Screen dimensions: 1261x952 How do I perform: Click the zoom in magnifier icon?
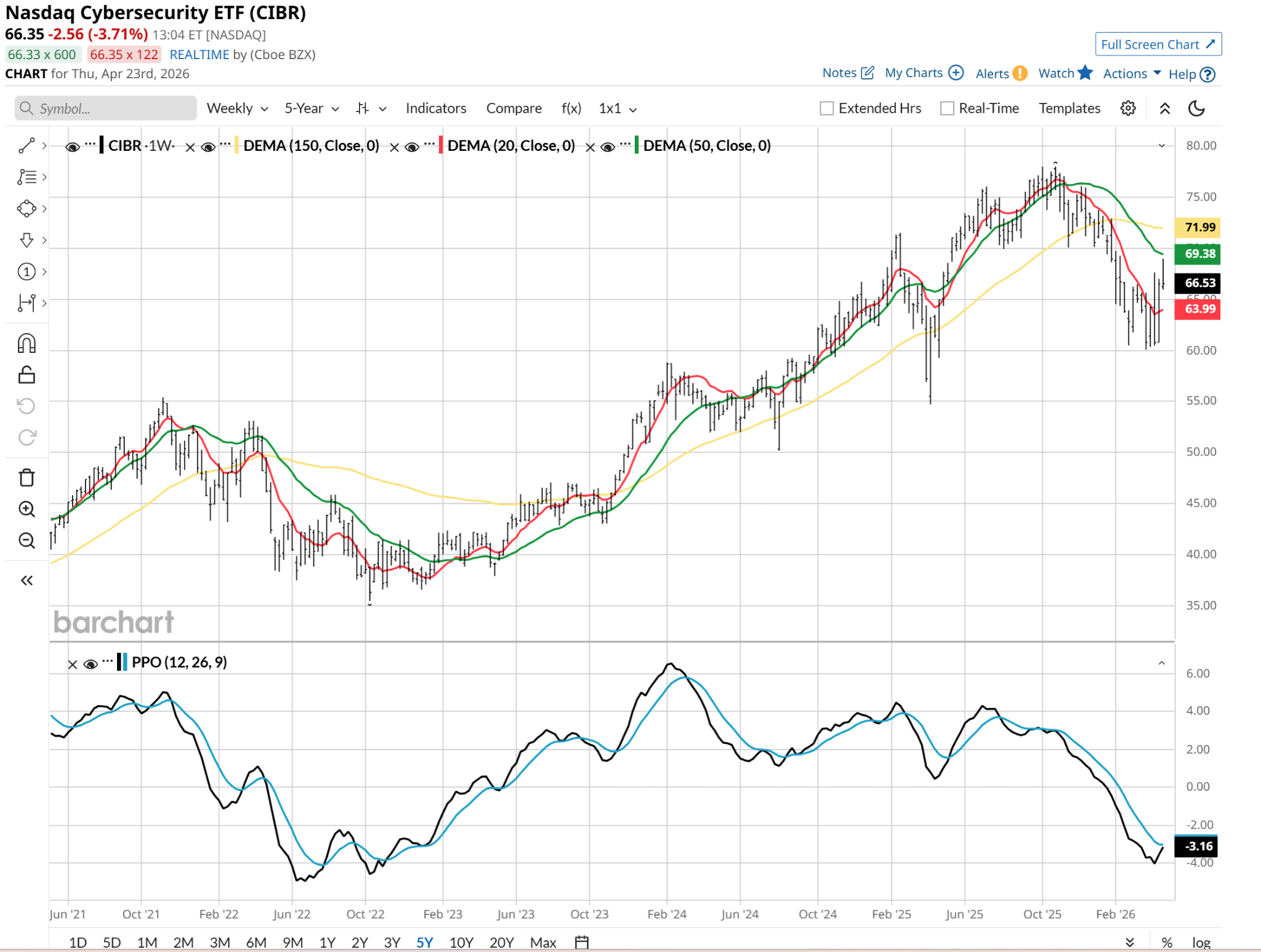(26, 509)
